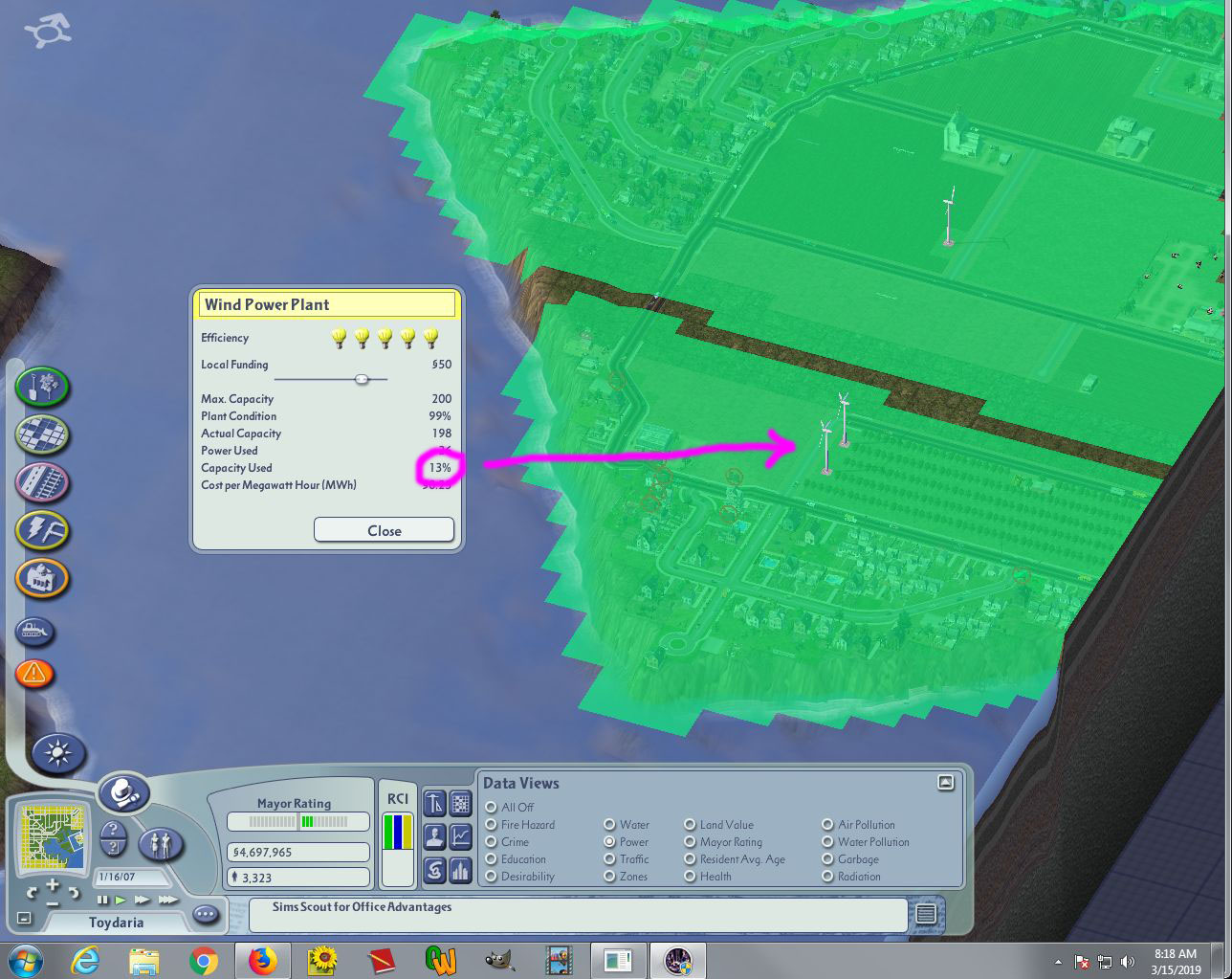Select the All Off data view
Image resolution: width=1232 pixels, height=979 pixels.
[510, 808]
